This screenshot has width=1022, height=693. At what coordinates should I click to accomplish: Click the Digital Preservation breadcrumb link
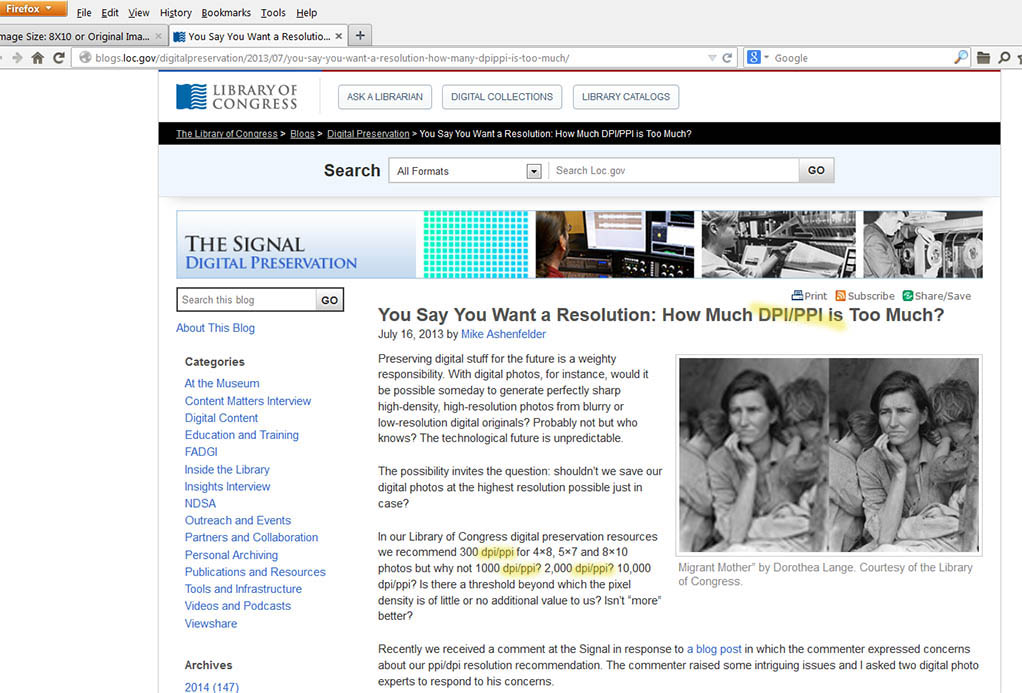tap(368, 134)
